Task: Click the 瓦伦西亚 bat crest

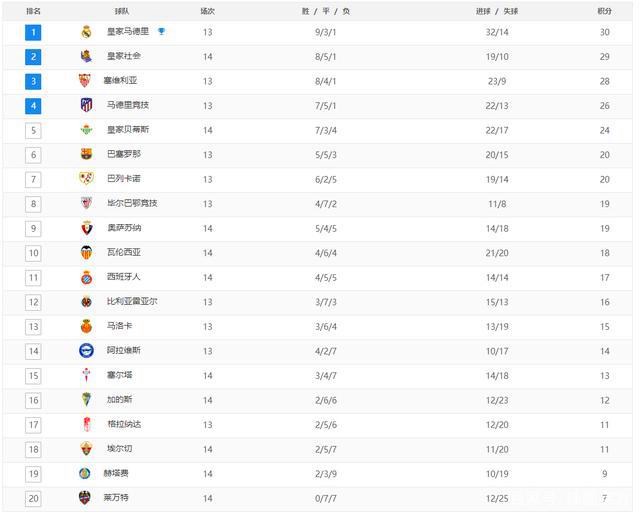Action: click(x=86, y=252)
